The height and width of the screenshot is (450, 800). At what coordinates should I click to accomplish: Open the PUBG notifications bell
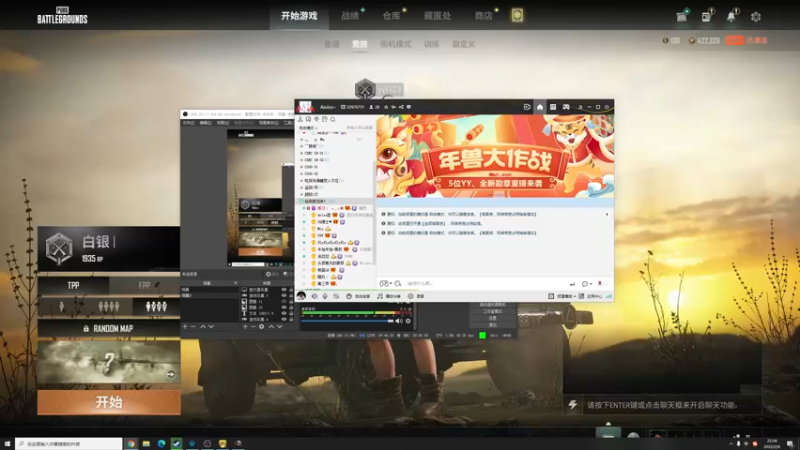click(x=731, y=16)
